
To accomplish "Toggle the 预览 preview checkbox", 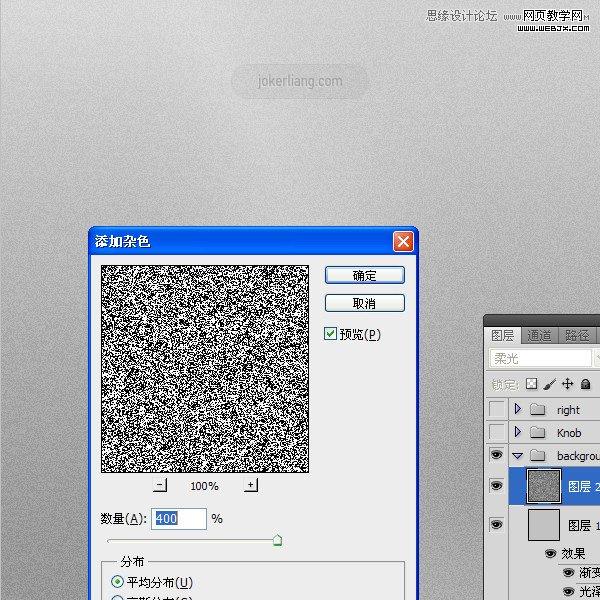I will click(331, 334).
